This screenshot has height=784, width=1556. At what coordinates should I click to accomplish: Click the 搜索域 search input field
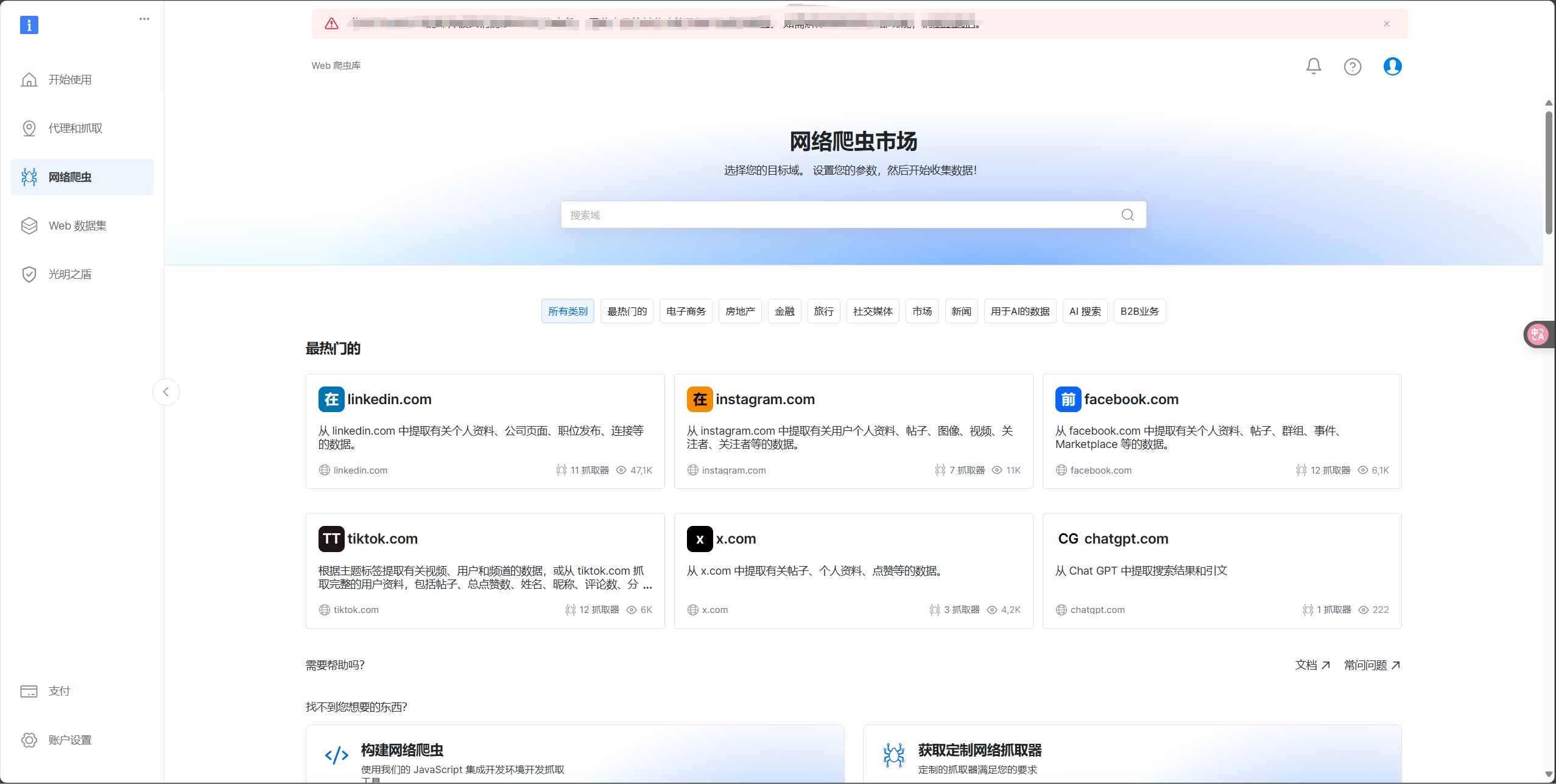coord(840,215)
